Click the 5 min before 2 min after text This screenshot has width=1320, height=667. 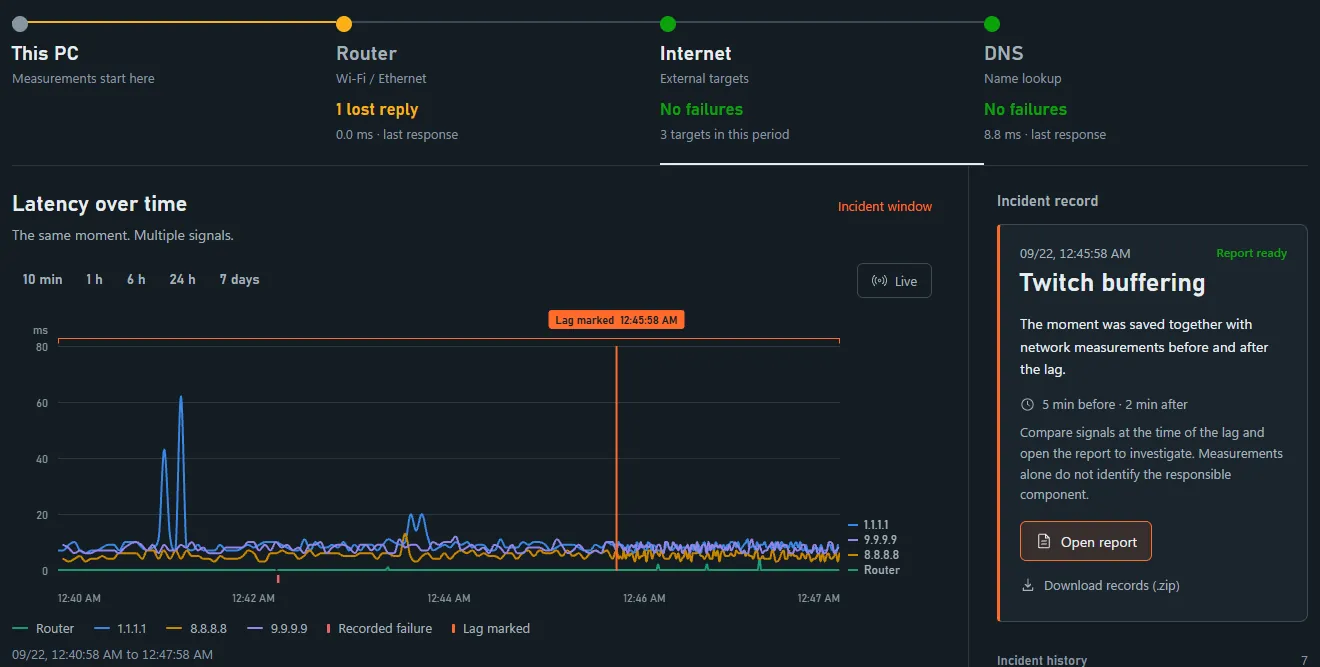click(1115, 405)
